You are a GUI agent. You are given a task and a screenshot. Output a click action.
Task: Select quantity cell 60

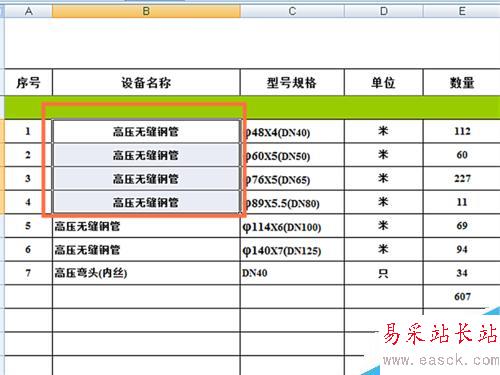tap(462, 155)
